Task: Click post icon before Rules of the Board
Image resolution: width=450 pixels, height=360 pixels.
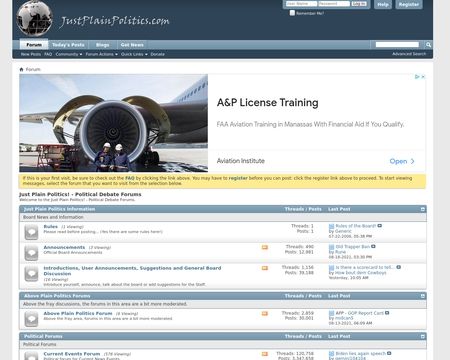Action: [331, 226]
